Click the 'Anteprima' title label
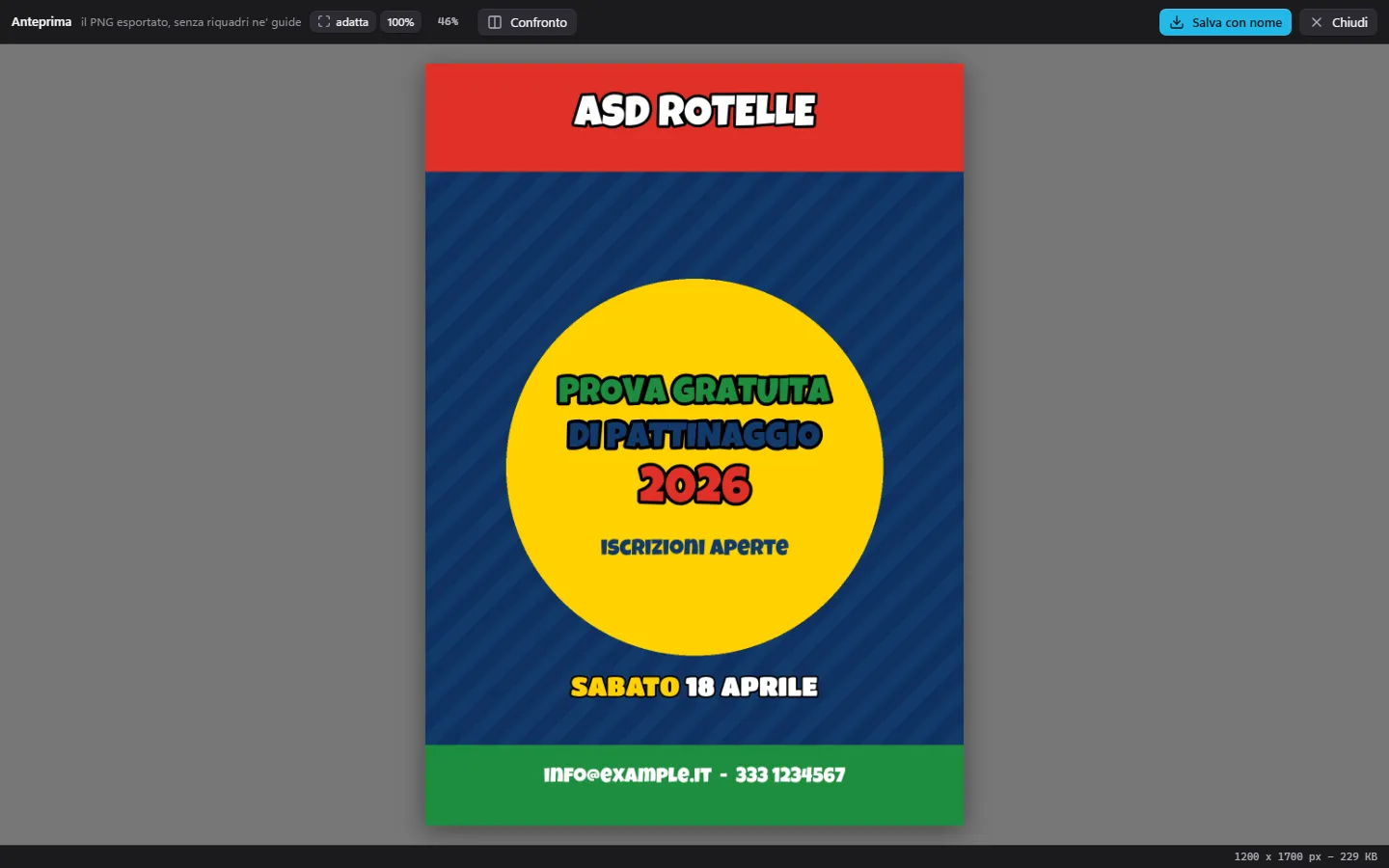 pyautogui.click(x=41, y=22)
